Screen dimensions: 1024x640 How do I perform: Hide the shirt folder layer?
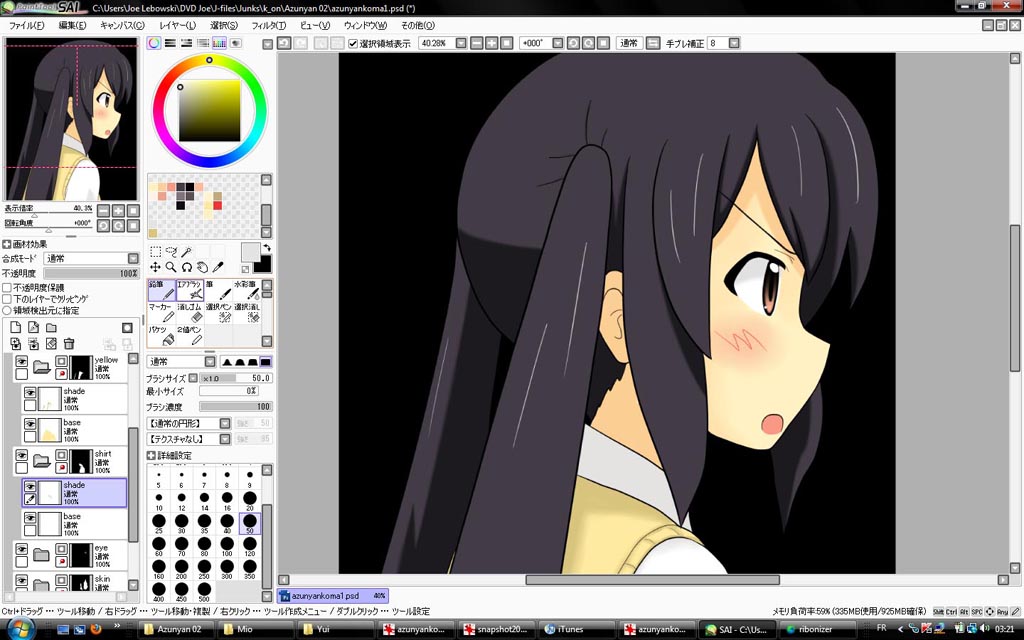pyautogui.click(x=22, y=455)
